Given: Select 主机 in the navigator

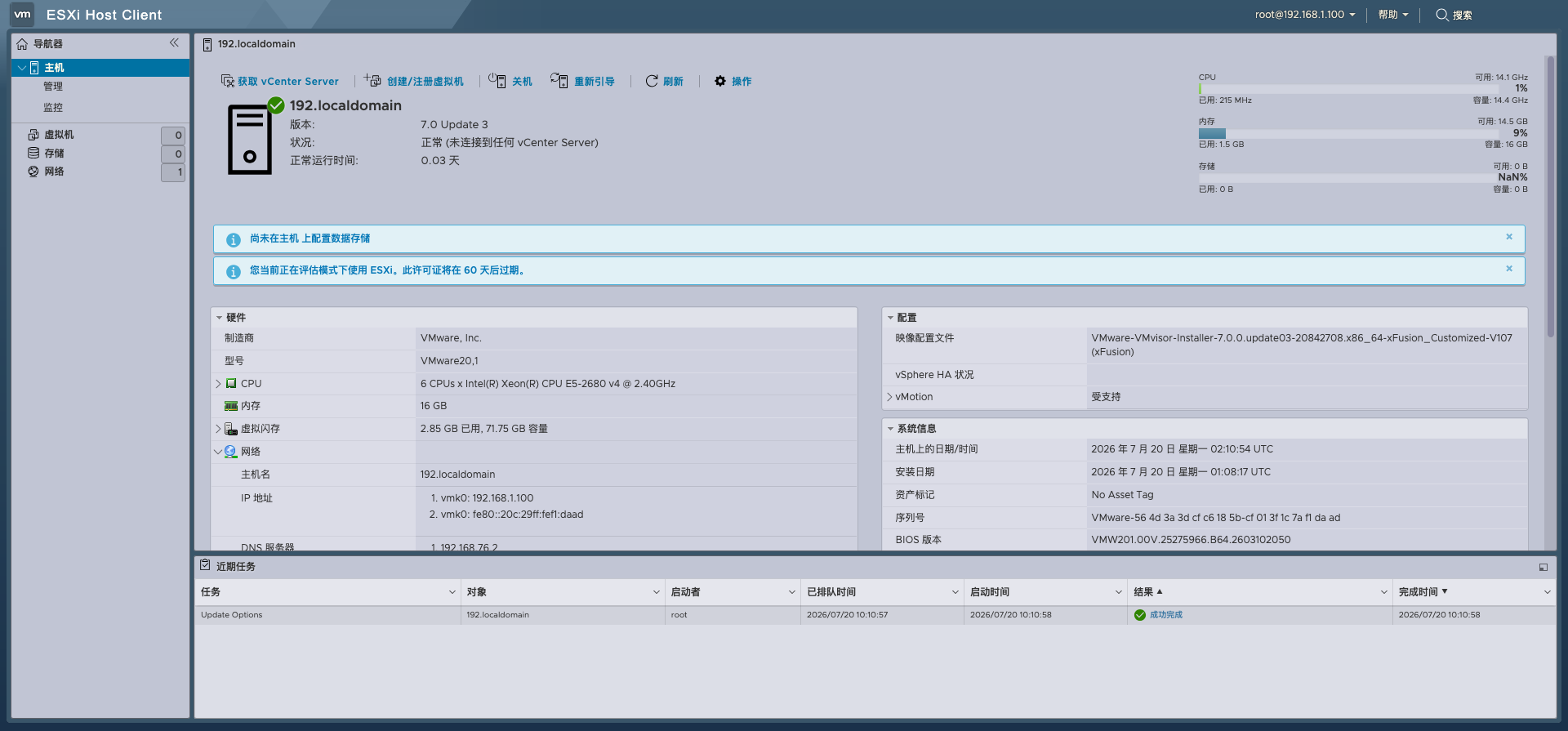Looking at the screenshot, I should click(101, 68).
